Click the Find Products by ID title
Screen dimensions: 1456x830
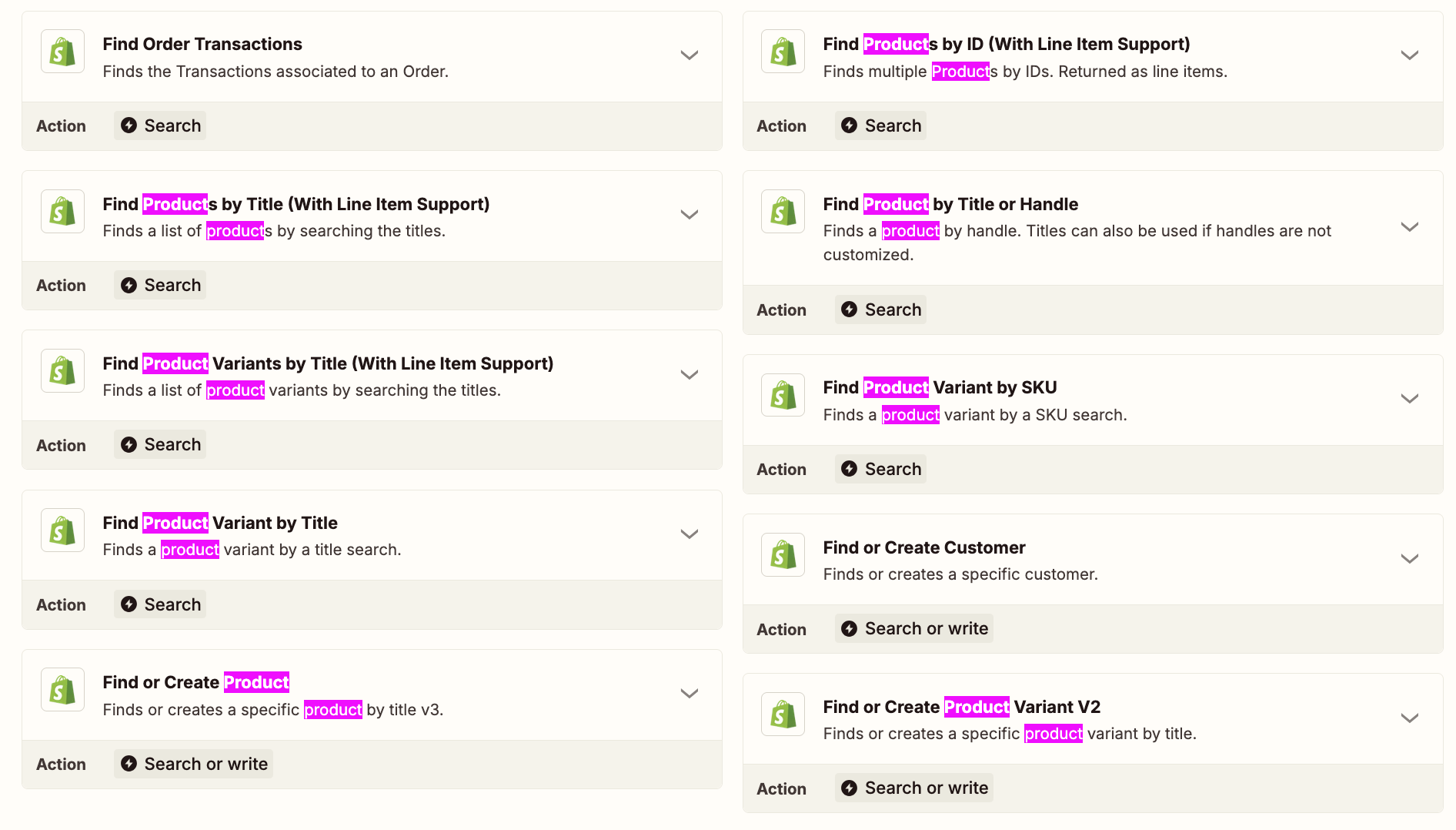[1007, 44]
